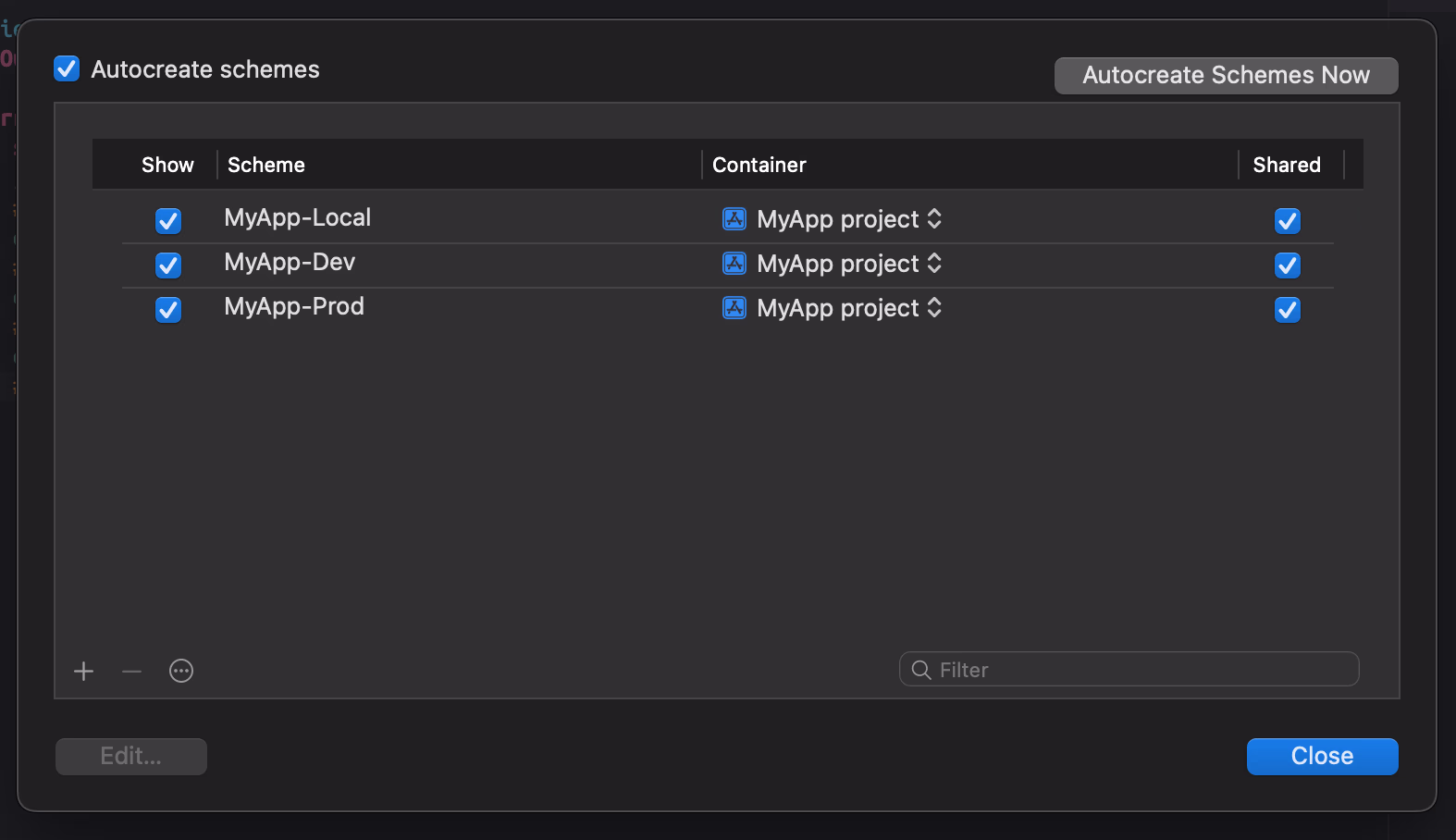1456x840 pixels.
Task: Open the ellipsis more actions menu
Action: click(x=181, y=671)
